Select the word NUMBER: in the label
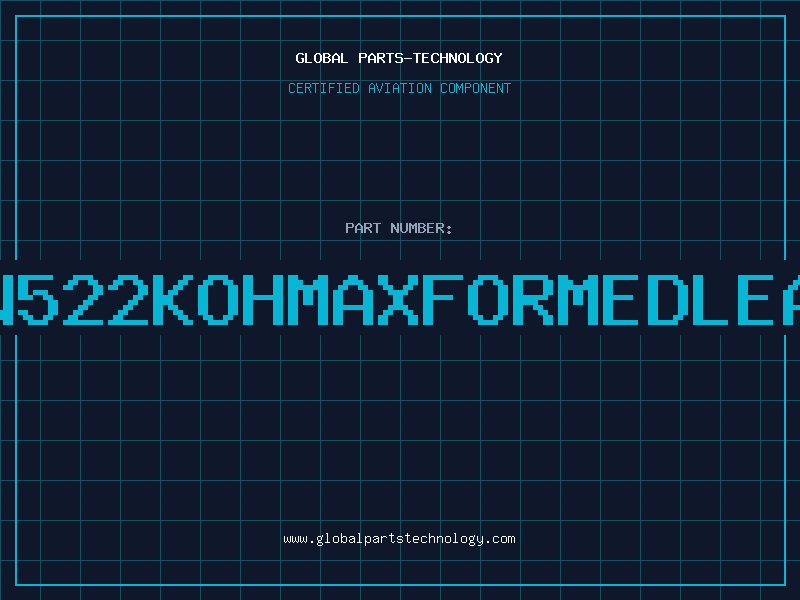Image resolution: width=800 pixels, height=600 pixels. pyautogui.click(x=421, y=228)
